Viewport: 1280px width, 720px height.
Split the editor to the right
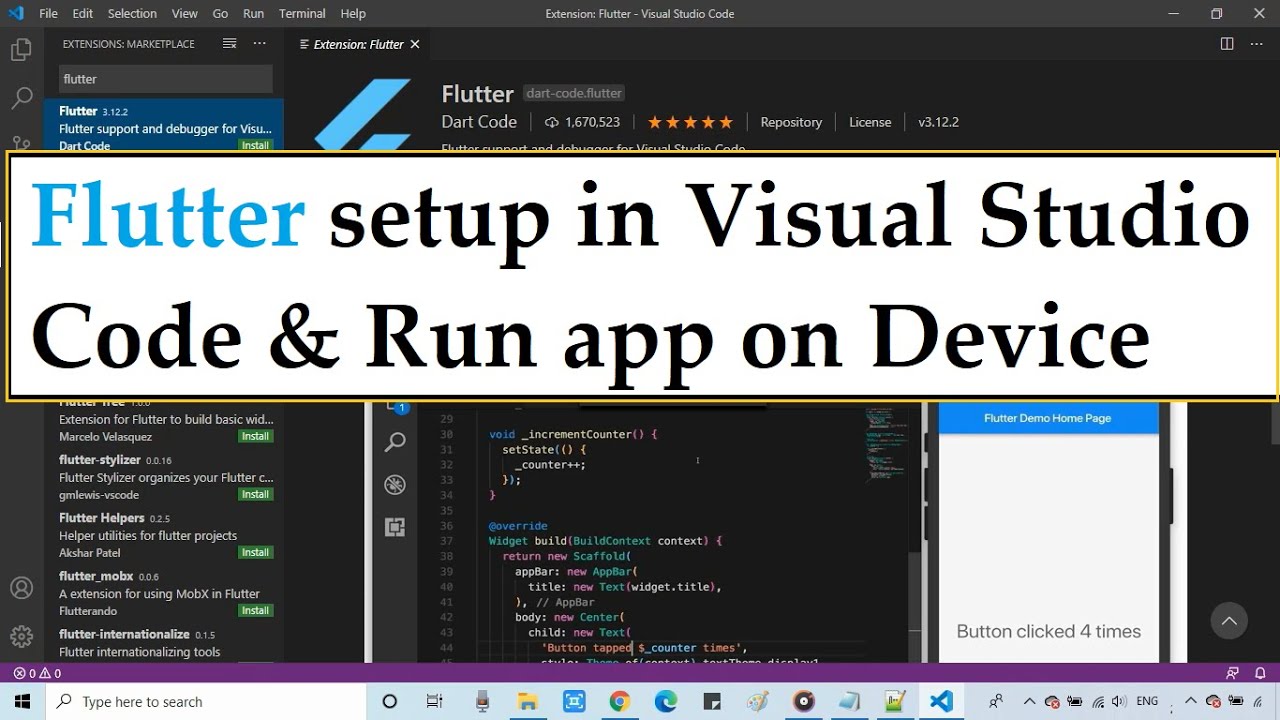(1227, 44)
